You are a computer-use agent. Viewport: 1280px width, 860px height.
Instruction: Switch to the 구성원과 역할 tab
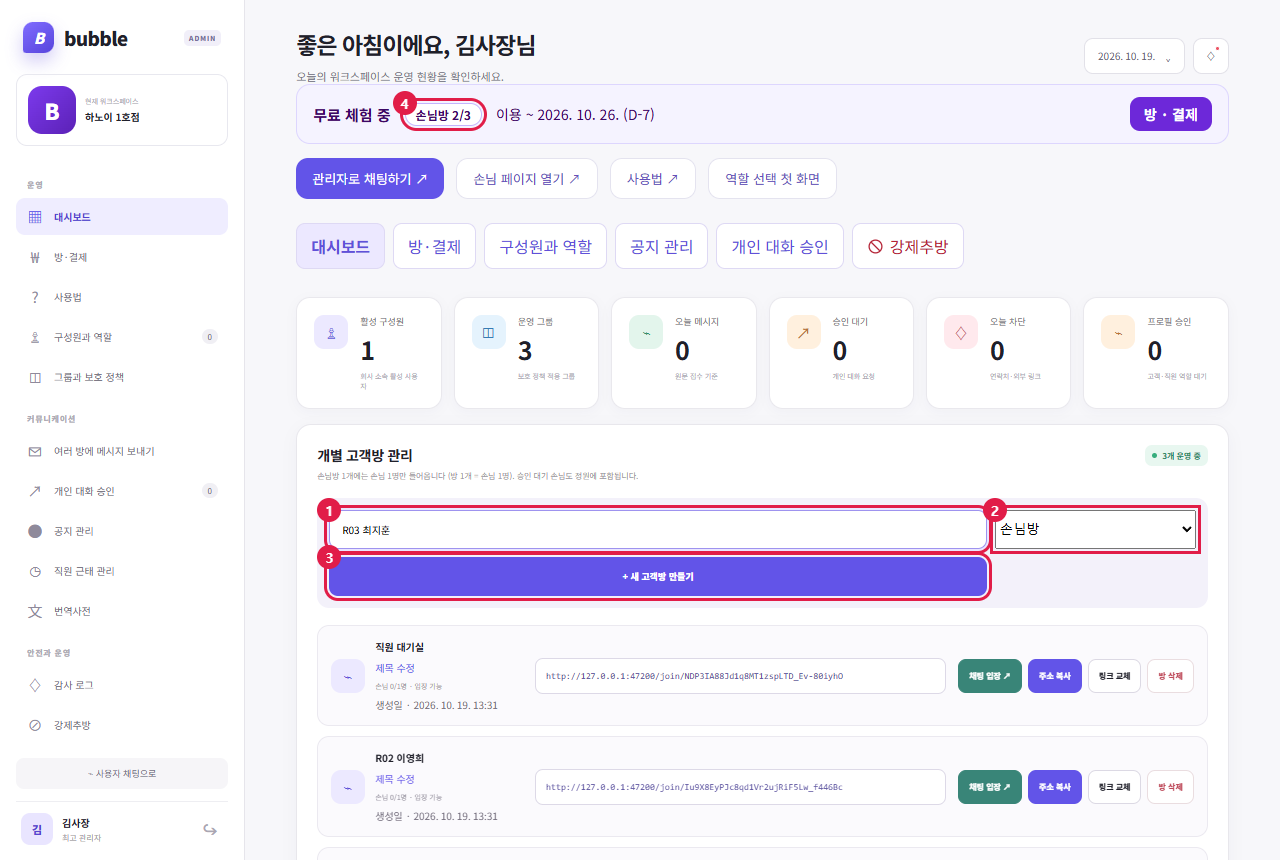pos(545,246)
